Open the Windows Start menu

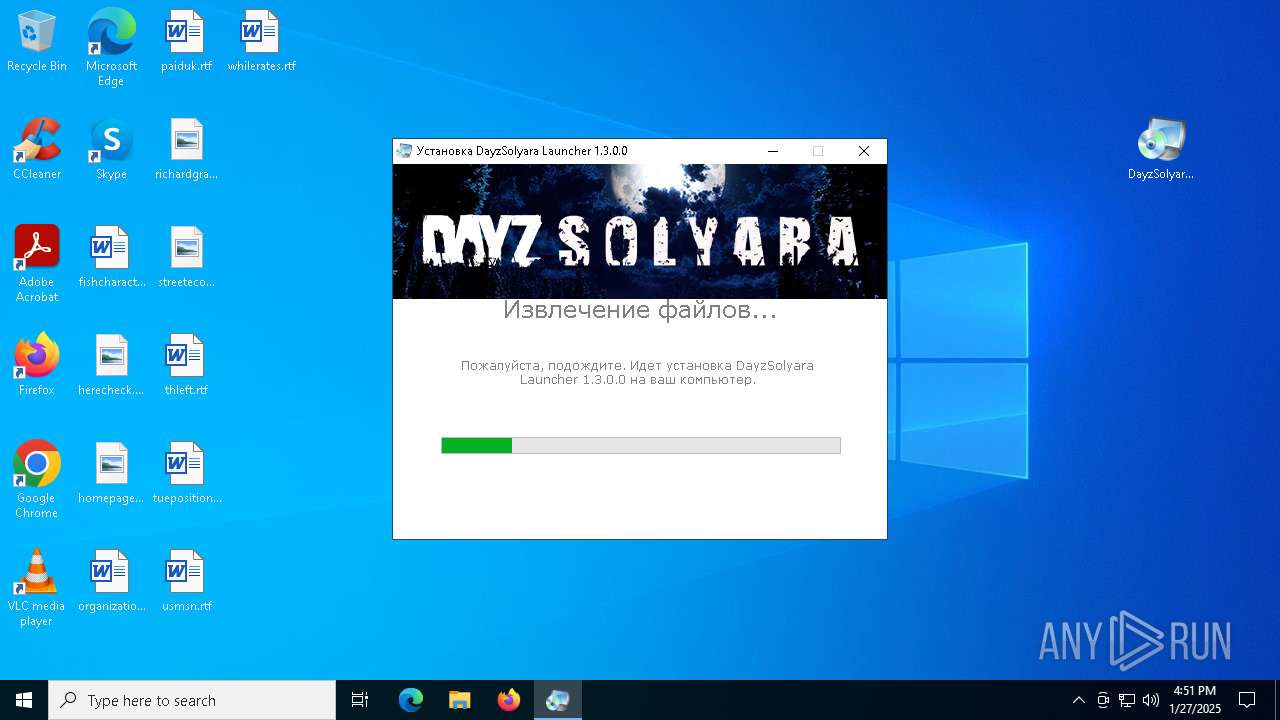tap(24, 700)
